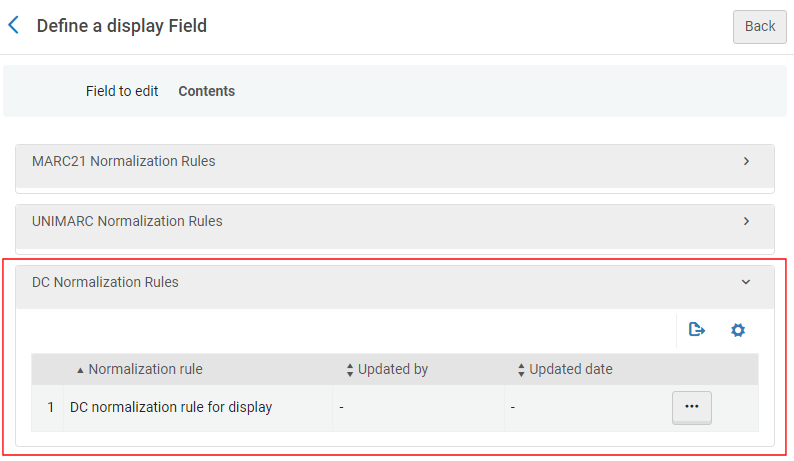
Task: Click the Updated by cell dash
Action: [342, 407]
